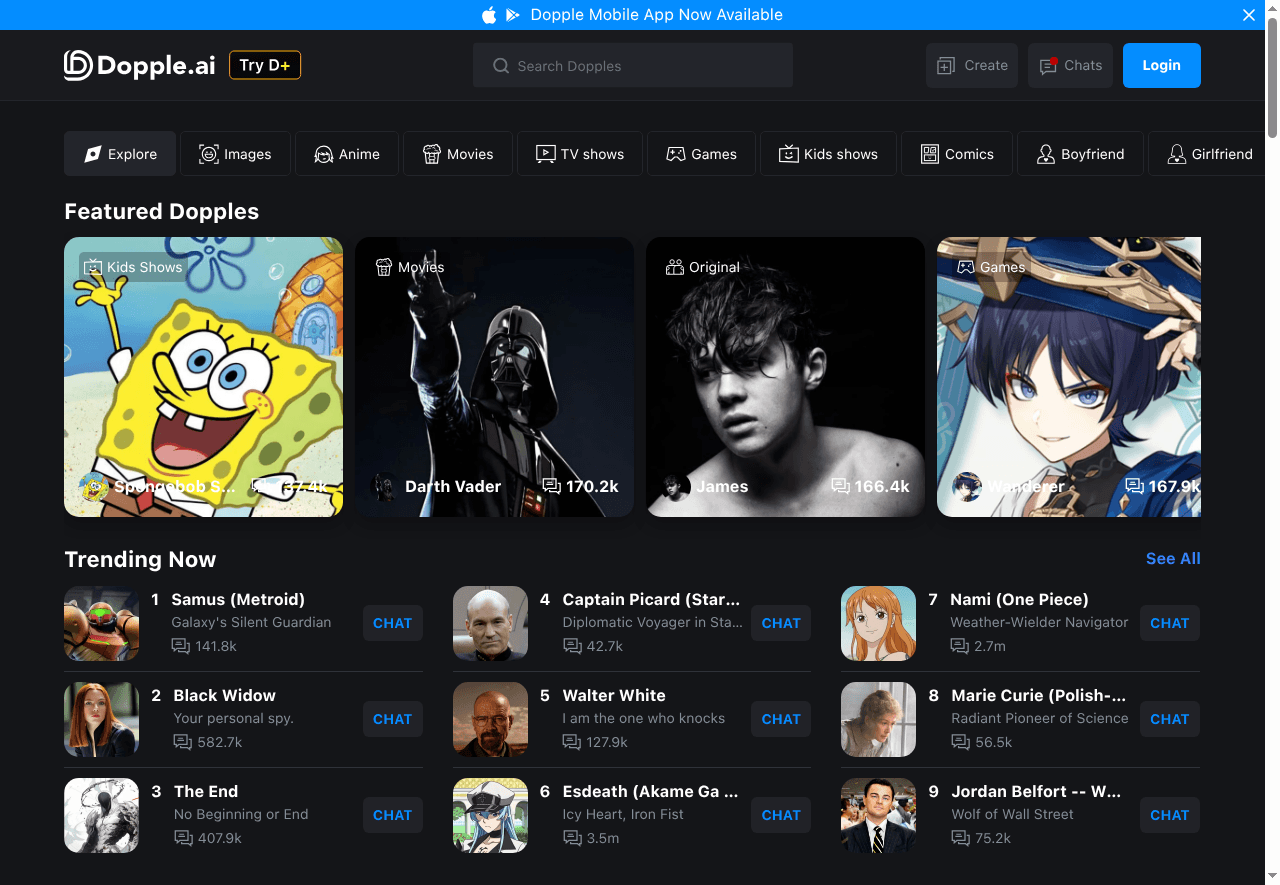Click the Try D+ button

pos(265,65)
